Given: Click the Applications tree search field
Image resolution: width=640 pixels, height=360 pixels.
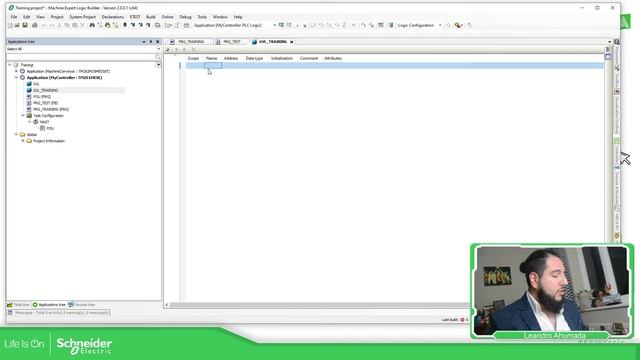Looking at the screenshot, I should 80,56.
